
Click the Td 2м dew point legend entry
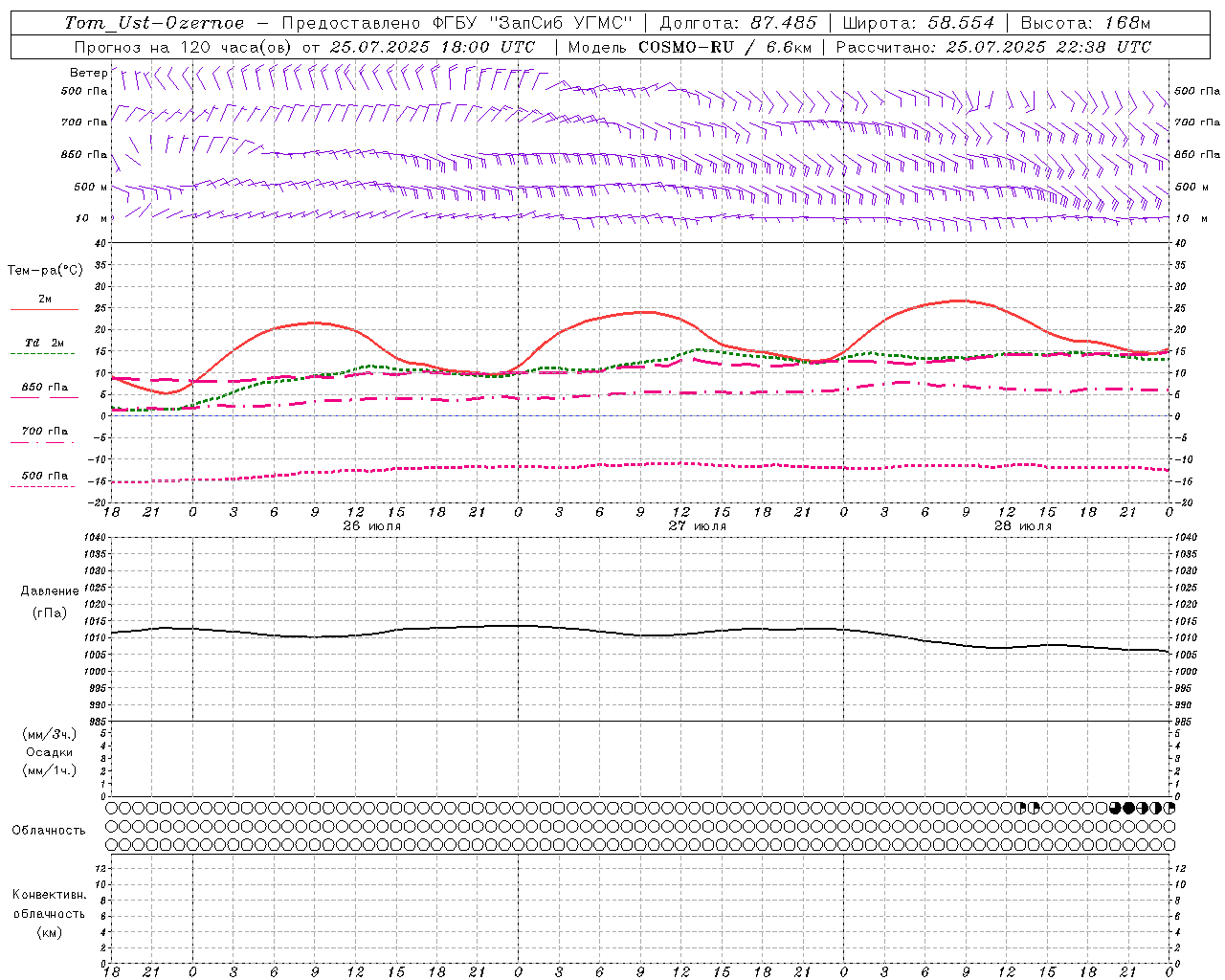(45, 343)
